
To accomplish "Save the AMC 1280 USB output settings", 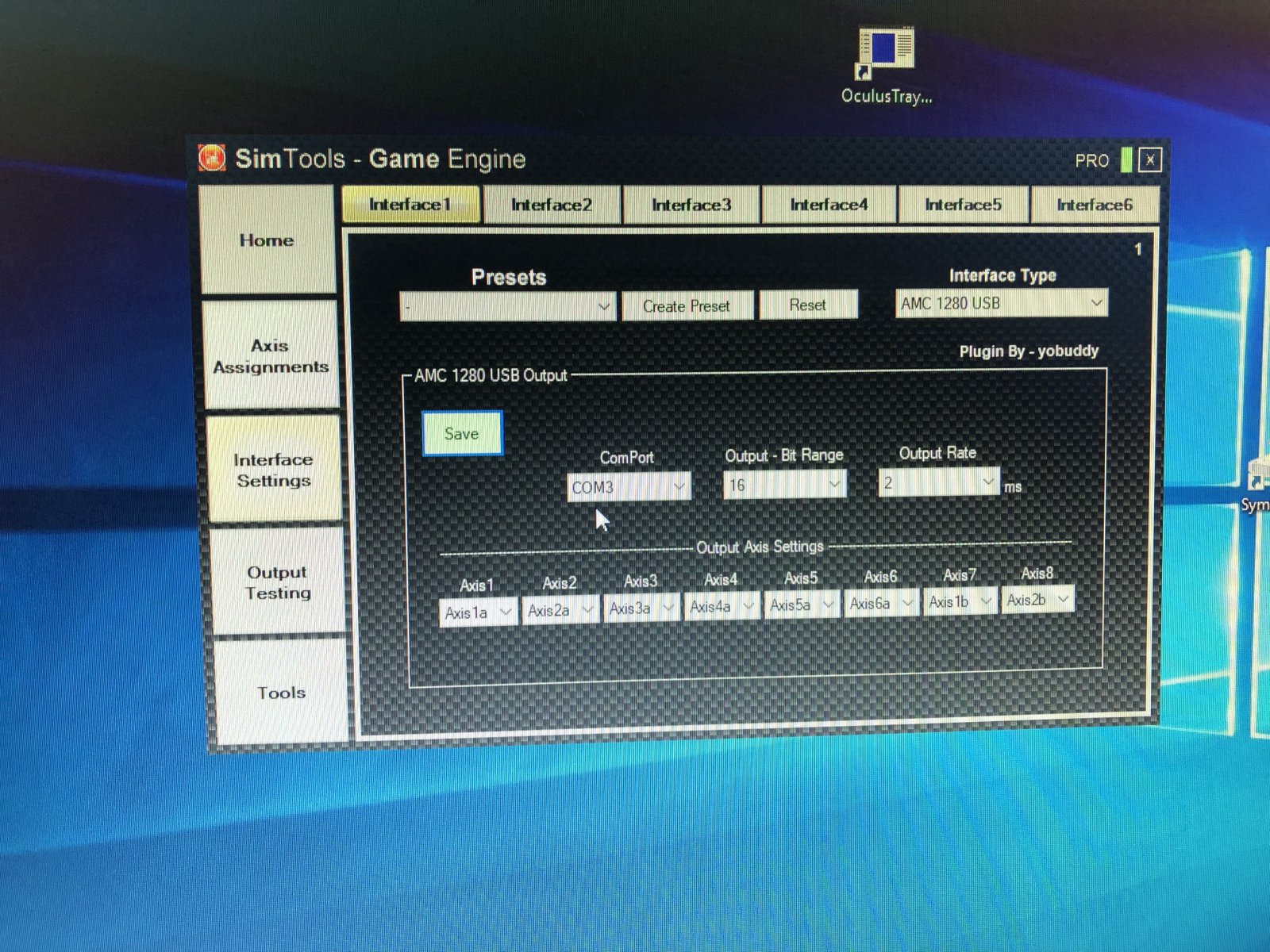I will 462,433.
